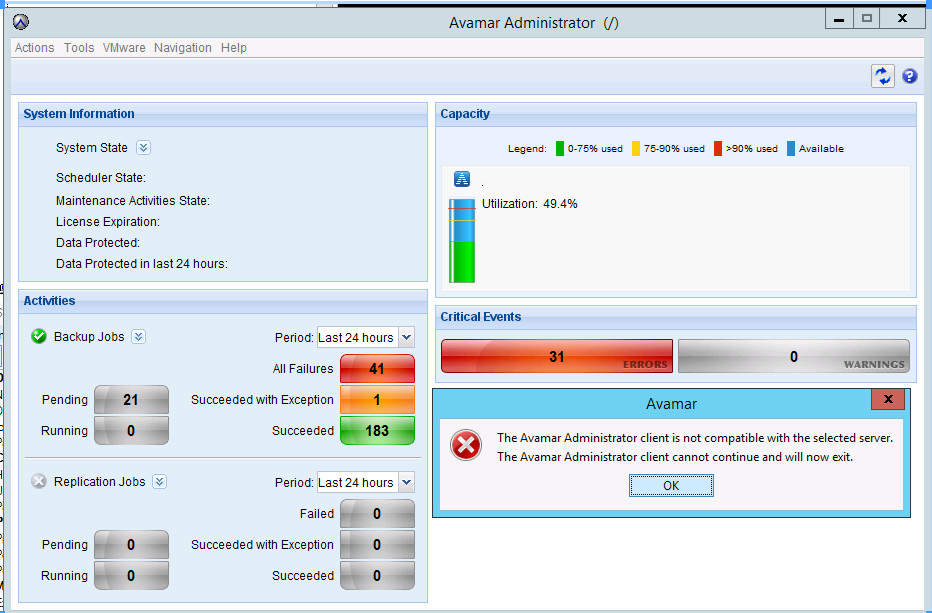Click blue Available legend swatch
Image resolution: width=932 pixels, height=613 pixels.
791,149
